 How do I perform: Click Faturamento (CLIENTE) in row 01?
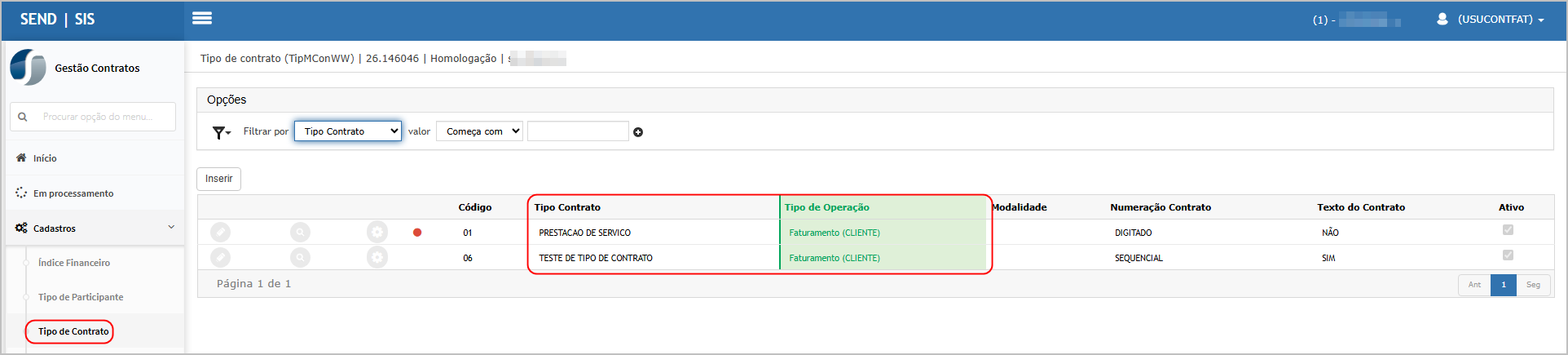[x=835, y=233]
